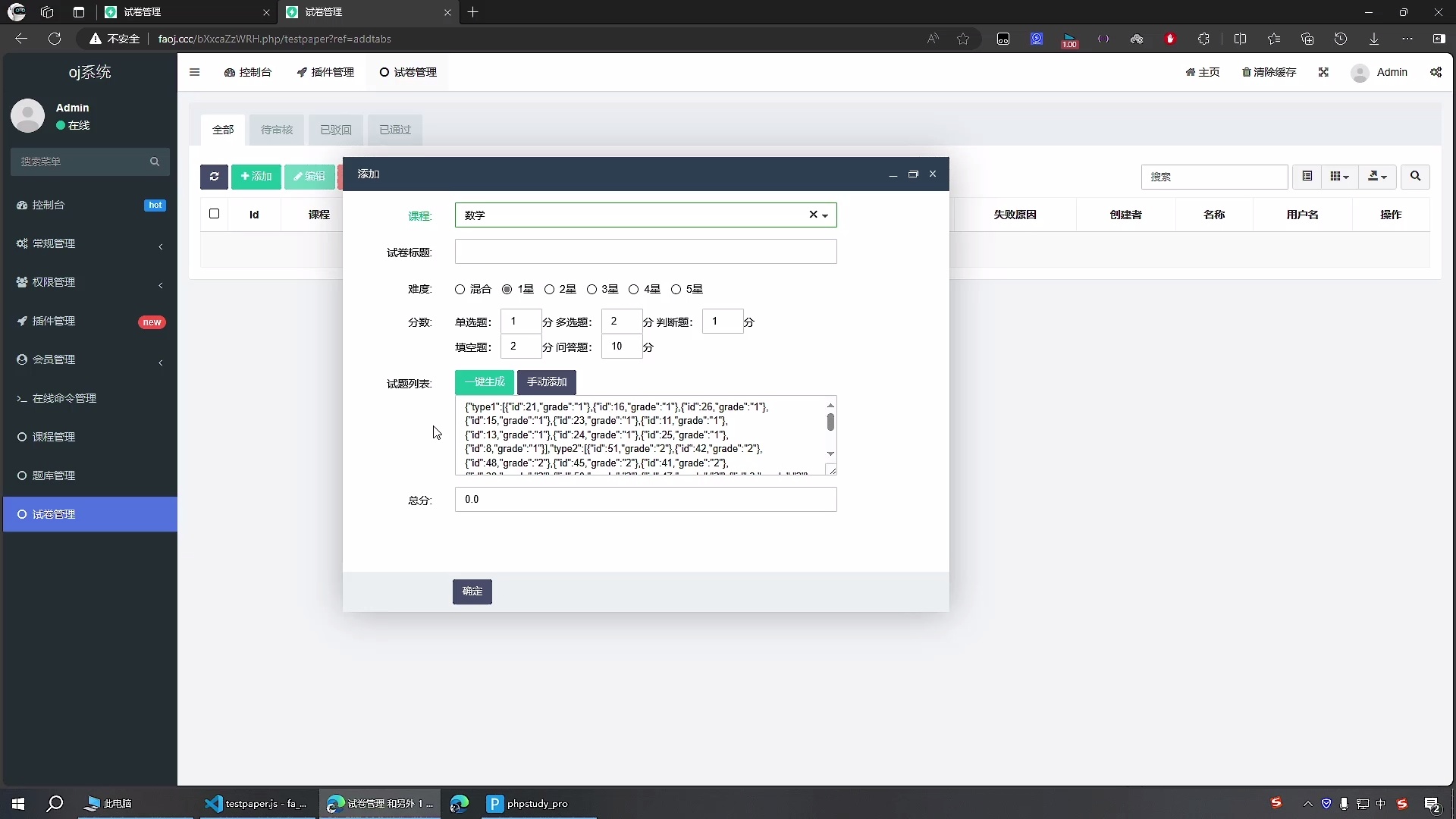Click the search magnifier icon in toolbar
Image resolution: width=1456 pixels, height=819 pixels.
click(1415, 177)
